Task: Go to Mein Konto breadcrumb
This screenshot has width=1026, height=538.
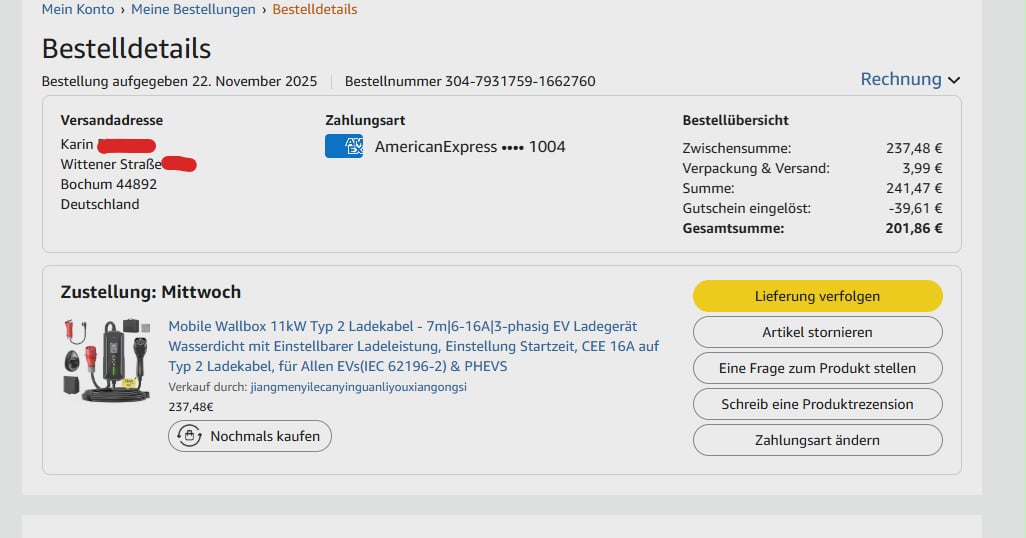Action: [x=77, y=9]
